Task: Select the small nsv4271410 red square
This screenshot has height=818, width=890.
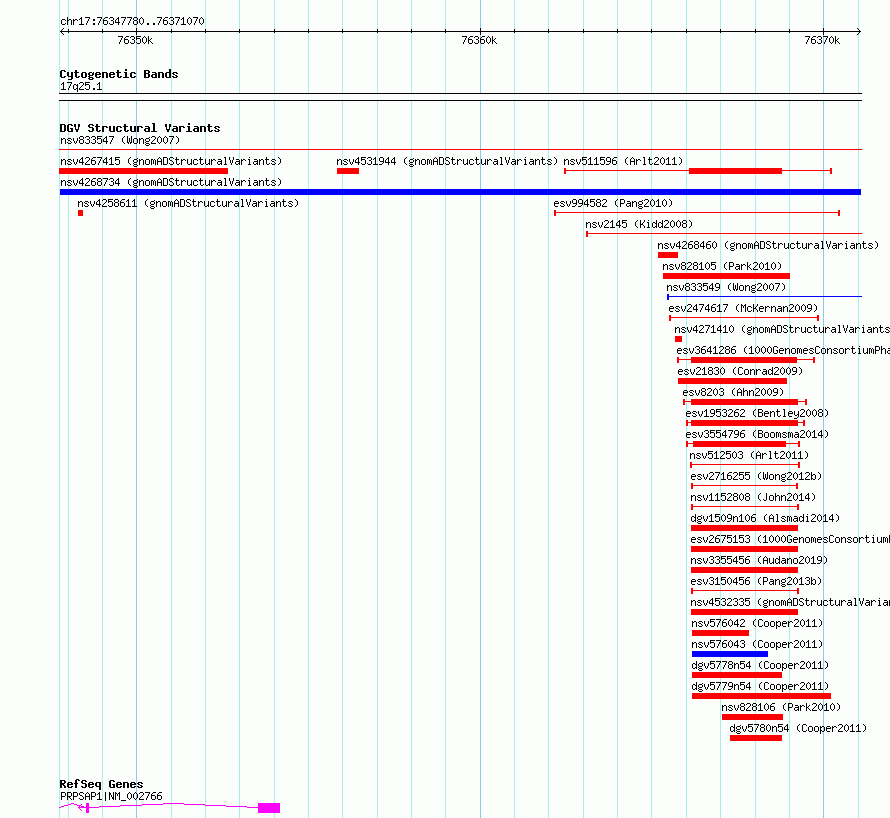Action: click(678, 339)
